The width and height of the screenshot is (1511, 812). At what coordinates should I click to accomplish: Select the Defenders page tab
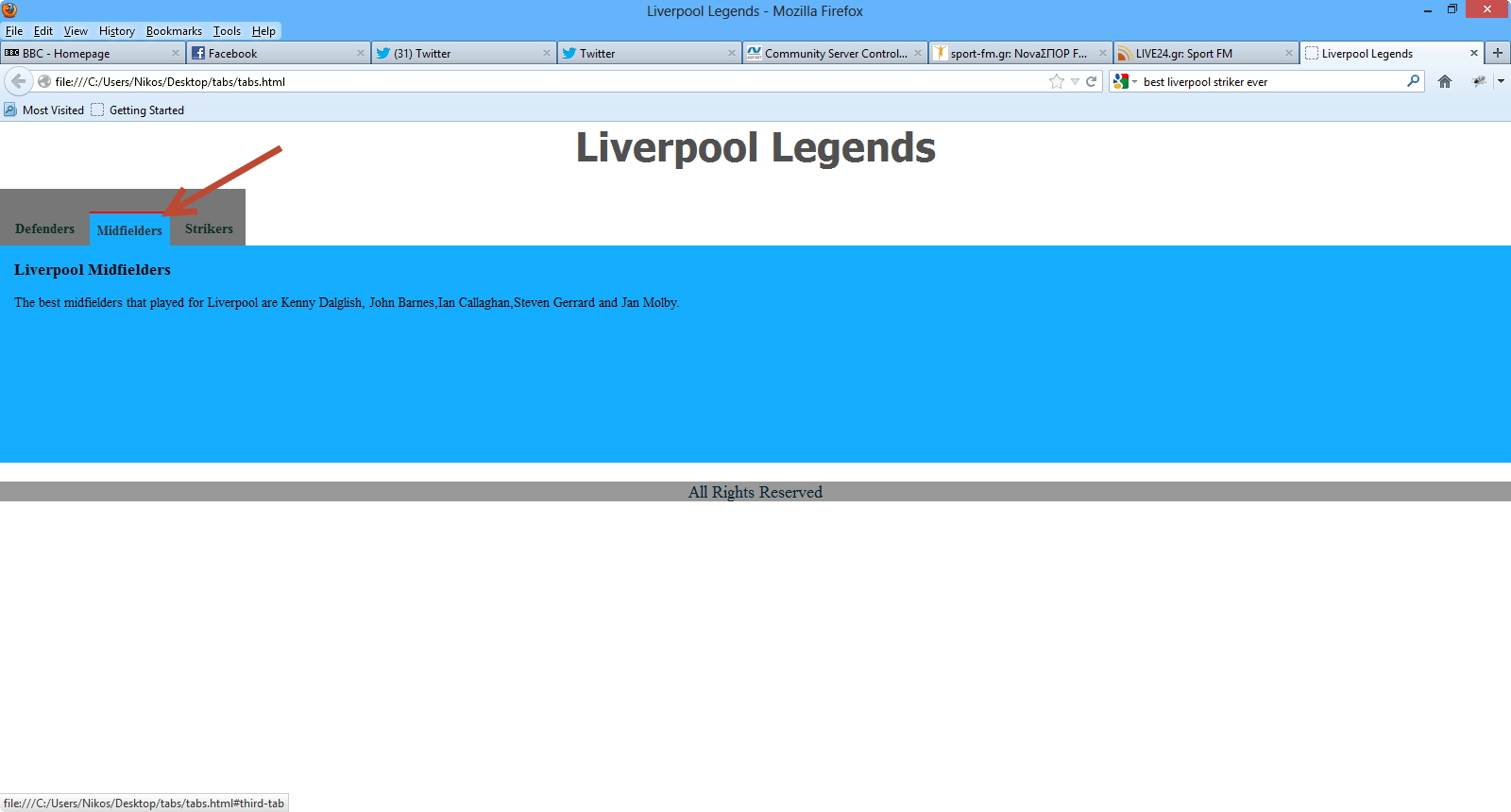click(x=44, y=228)
